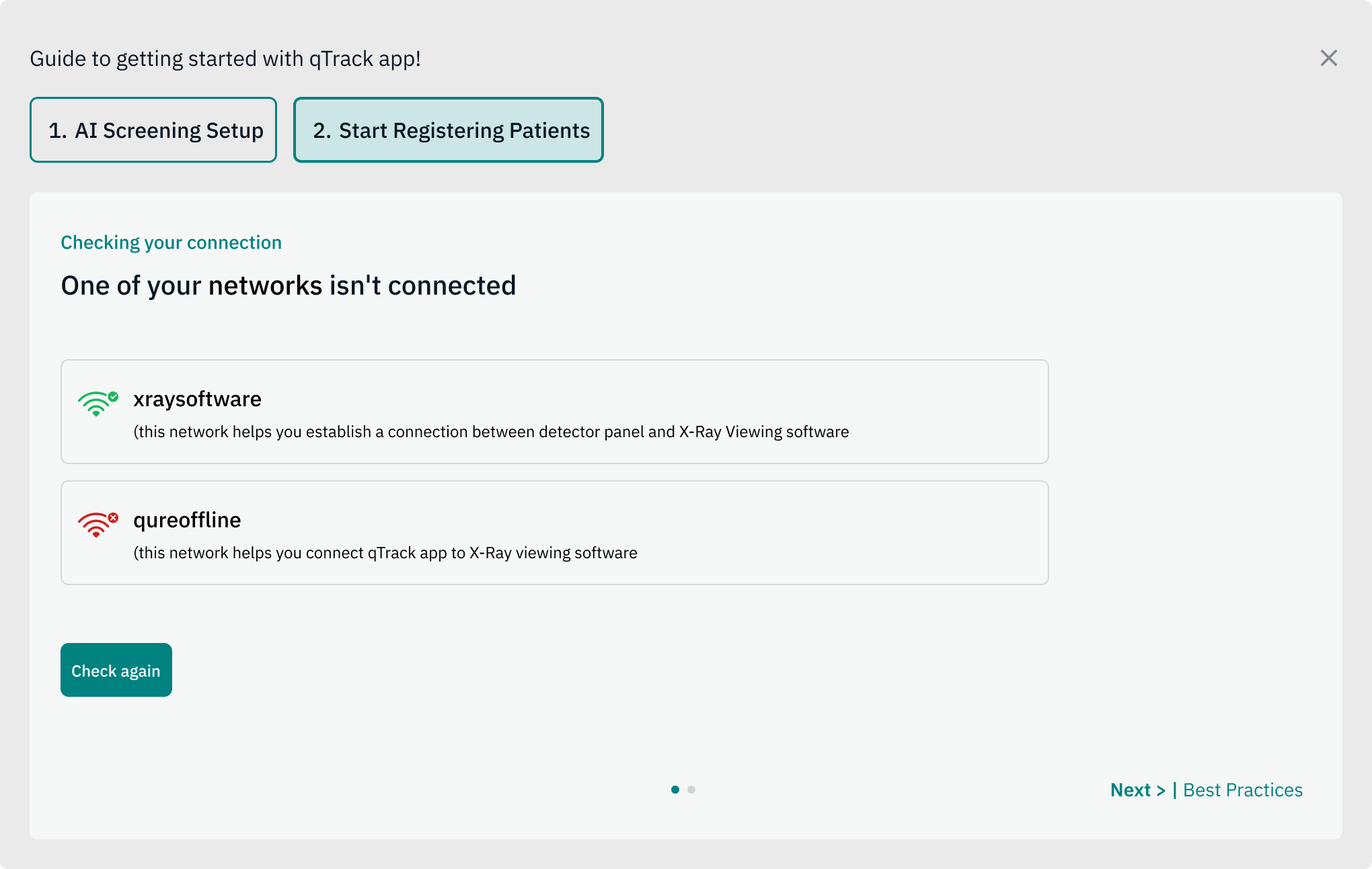Select the first pagination dot
This screenshot has width=1372, height=869.
pyautogui.click(x=675, y=790)
